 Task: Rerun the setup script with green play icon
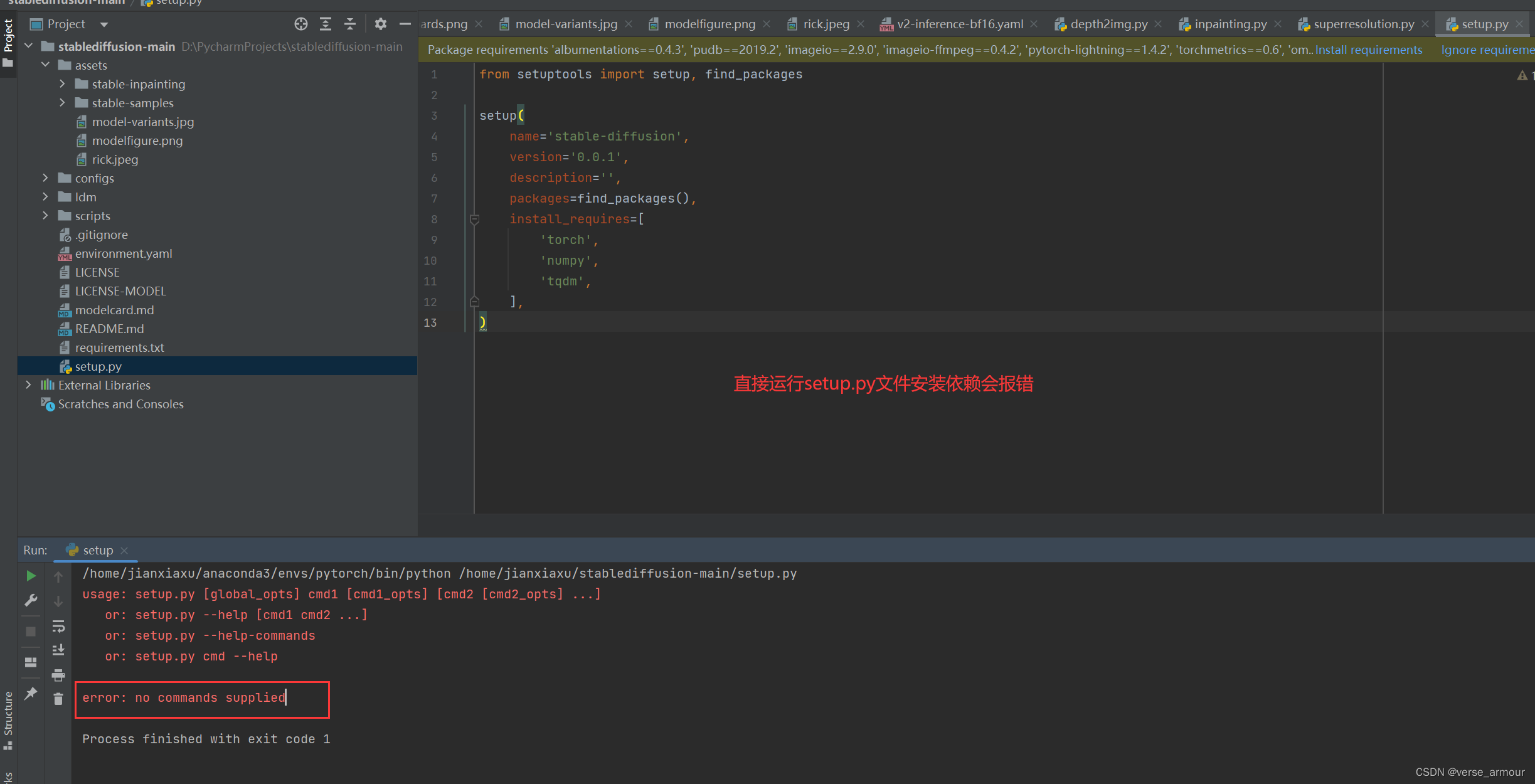click(x=30, y=575)
